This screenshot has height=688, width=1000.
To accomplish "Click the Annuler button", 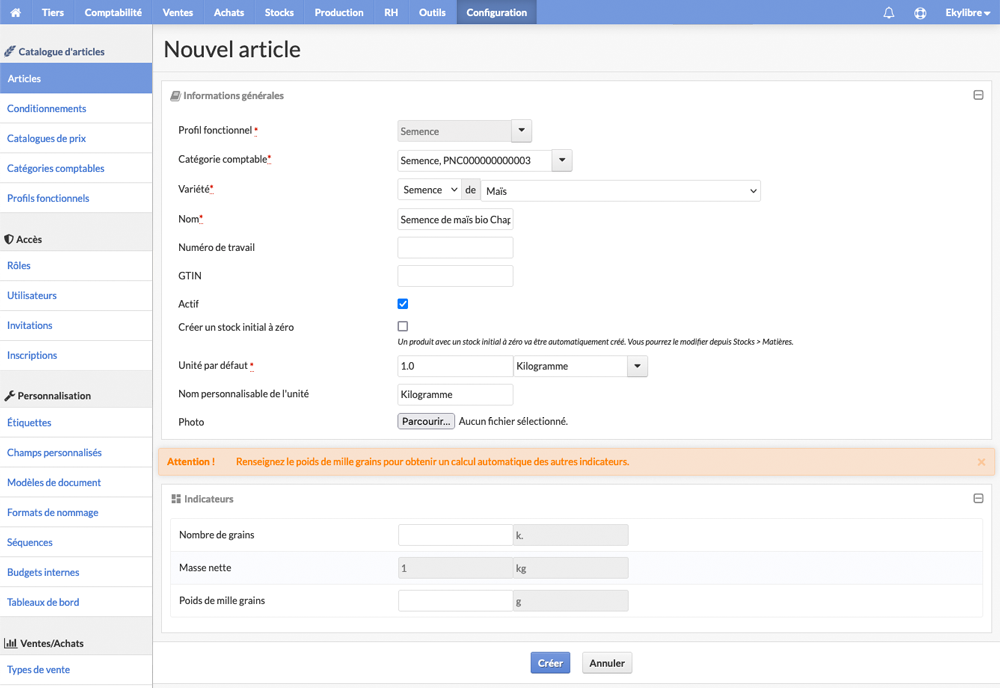I will pyautogui.click(x=607, y=663).
